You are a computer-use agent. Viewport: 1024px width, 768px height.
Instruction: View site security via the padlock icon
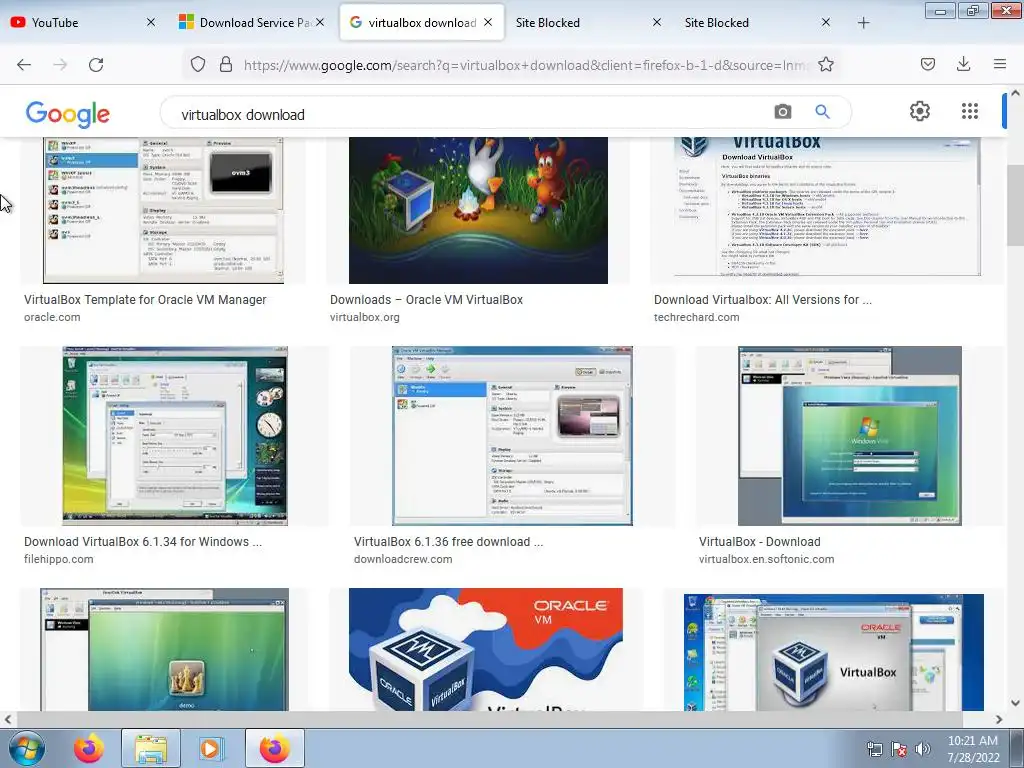click(x=226, y=65)
